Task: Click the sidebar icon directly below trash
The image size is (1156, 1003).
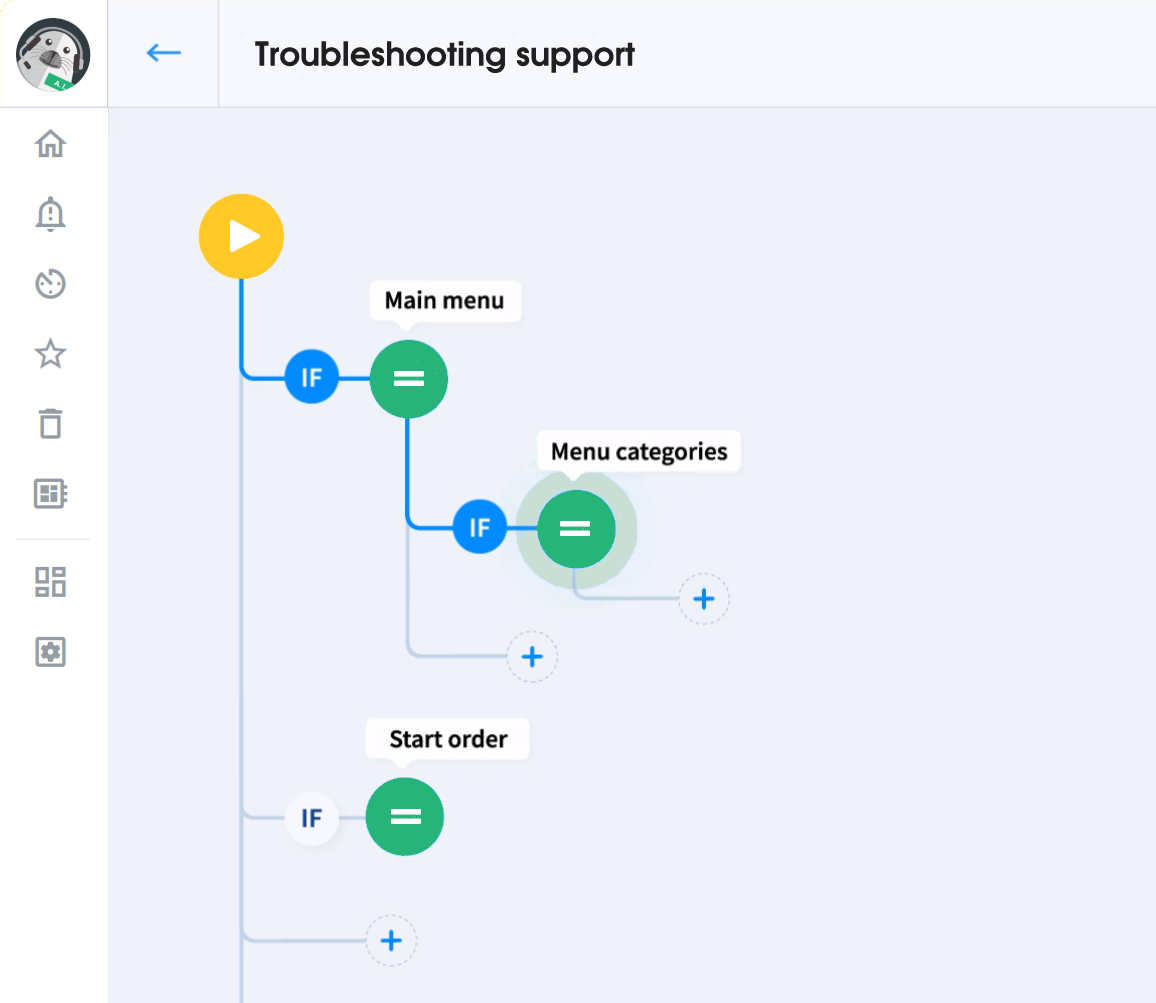Action: click(50, 493)
